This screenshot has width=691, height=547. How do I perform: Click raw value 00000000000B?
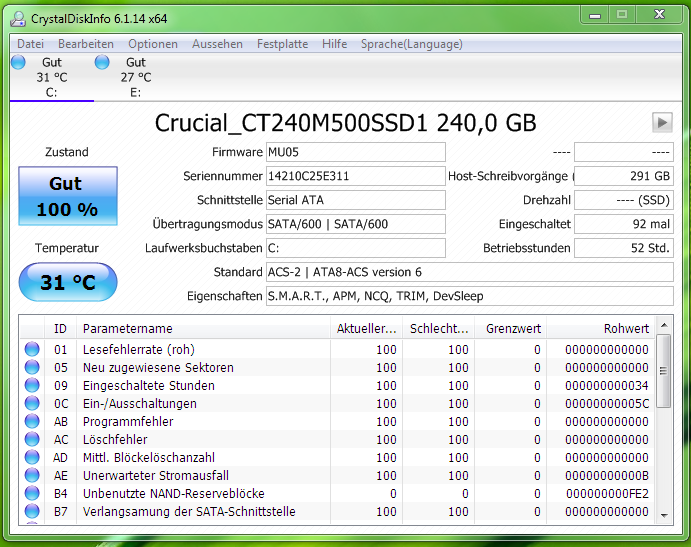[607, 476]
